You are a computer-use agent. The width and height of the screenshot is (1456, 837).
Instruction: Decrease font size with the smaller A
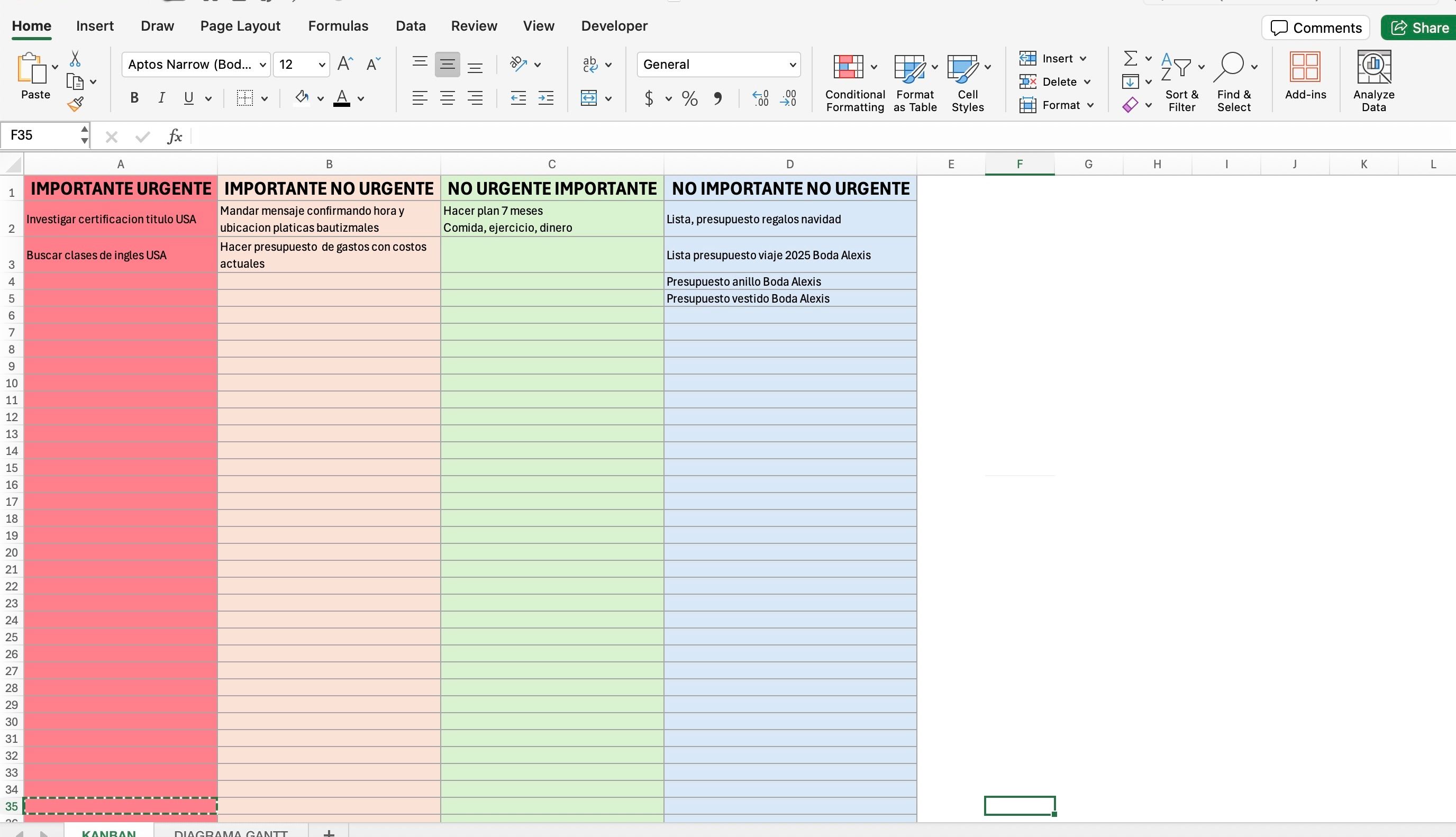click(x=374, y=64)
